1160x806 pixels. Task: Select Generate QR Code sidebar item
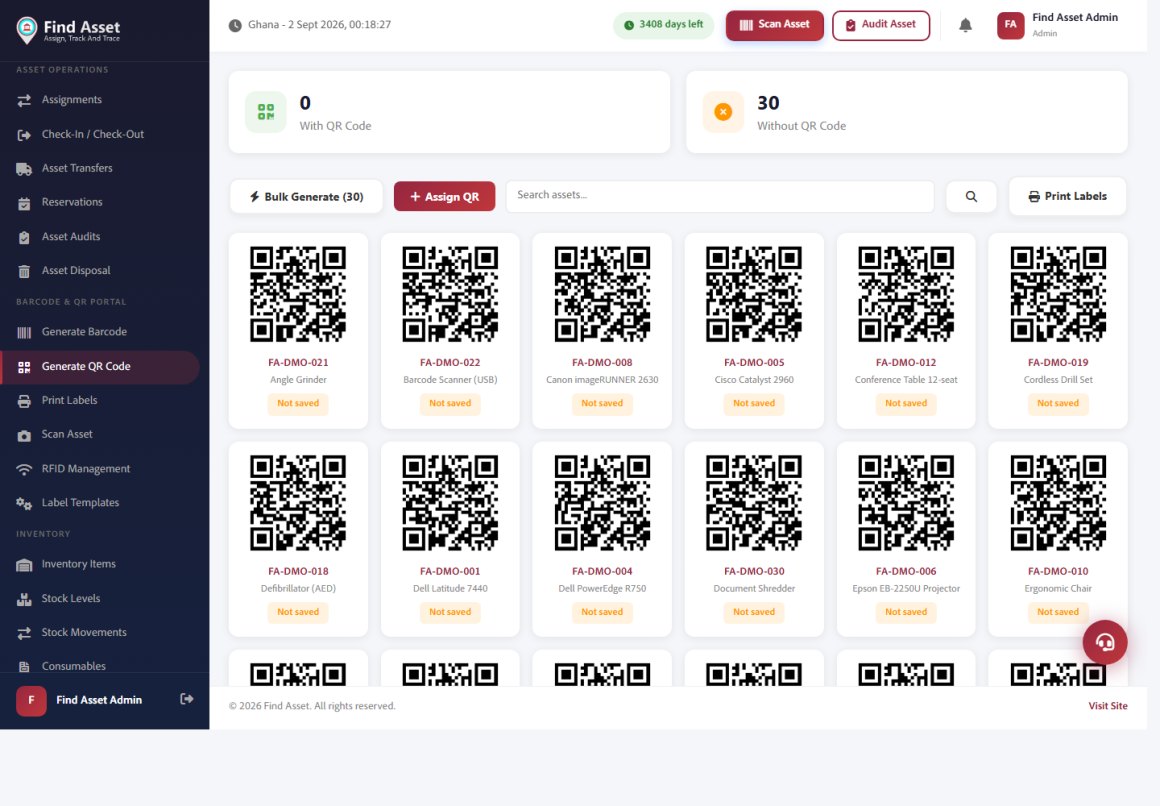click(x=100, y=366)
